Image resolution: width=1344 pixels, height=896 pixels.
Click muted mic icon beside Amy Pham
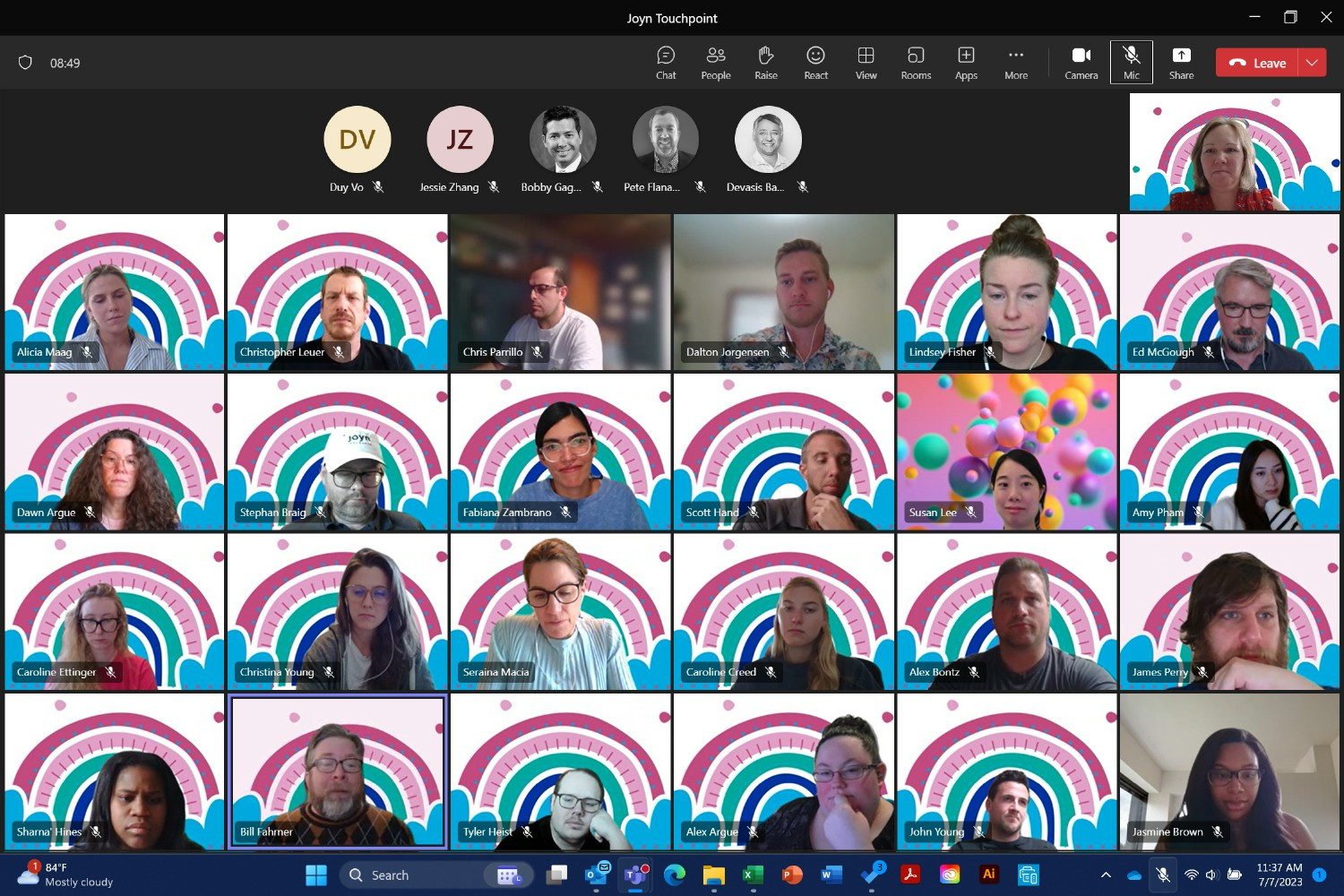pos(1198,513)
